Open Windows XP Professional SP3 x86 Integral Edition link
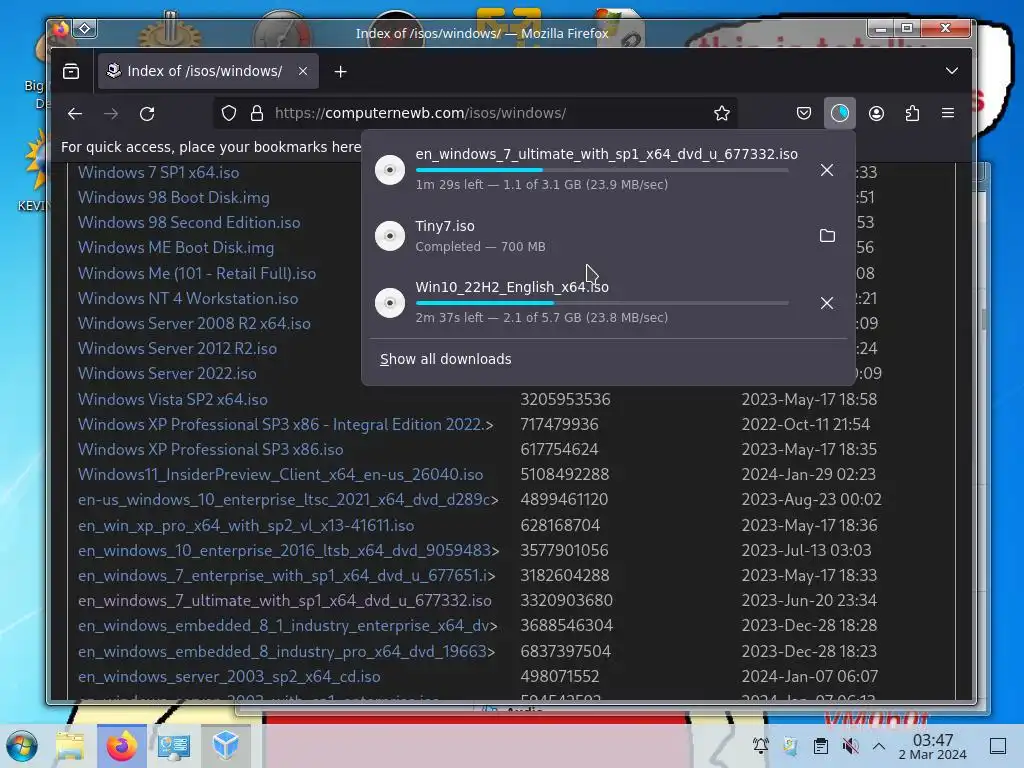1024x768 pixels. pyautogui.click(x=286, y=424)
